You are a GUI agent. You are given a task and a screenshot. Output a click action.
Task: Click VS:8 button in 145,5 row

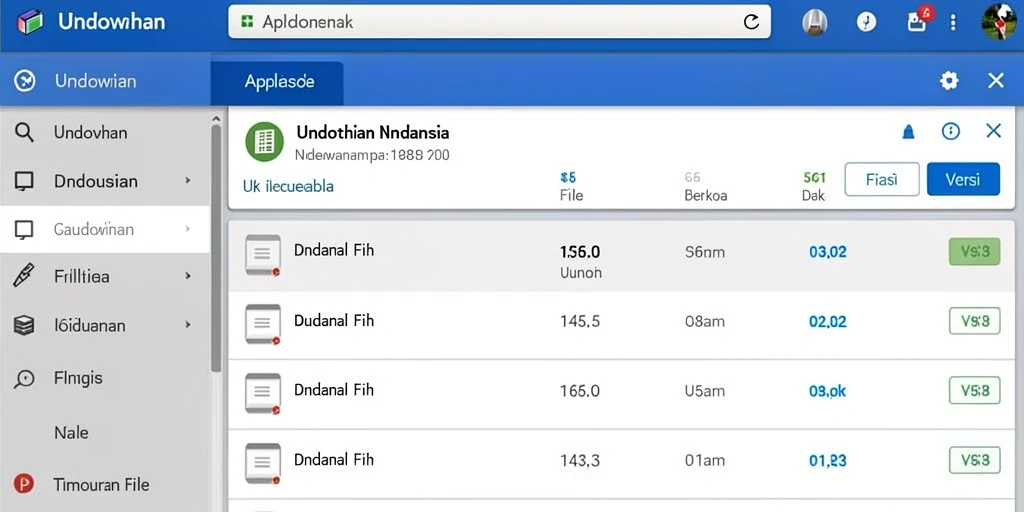click(974, 321)
